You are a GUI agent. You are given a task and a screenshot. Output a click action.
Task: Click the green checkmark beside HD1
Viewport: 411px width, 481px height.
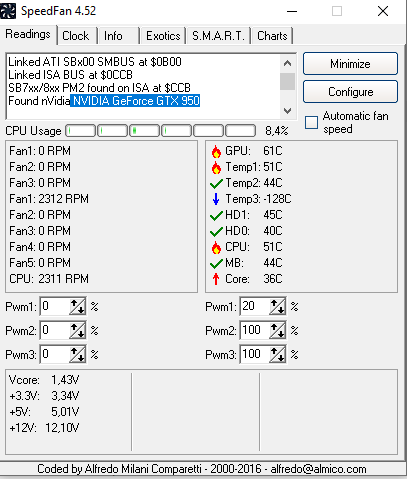coord(216,215)
